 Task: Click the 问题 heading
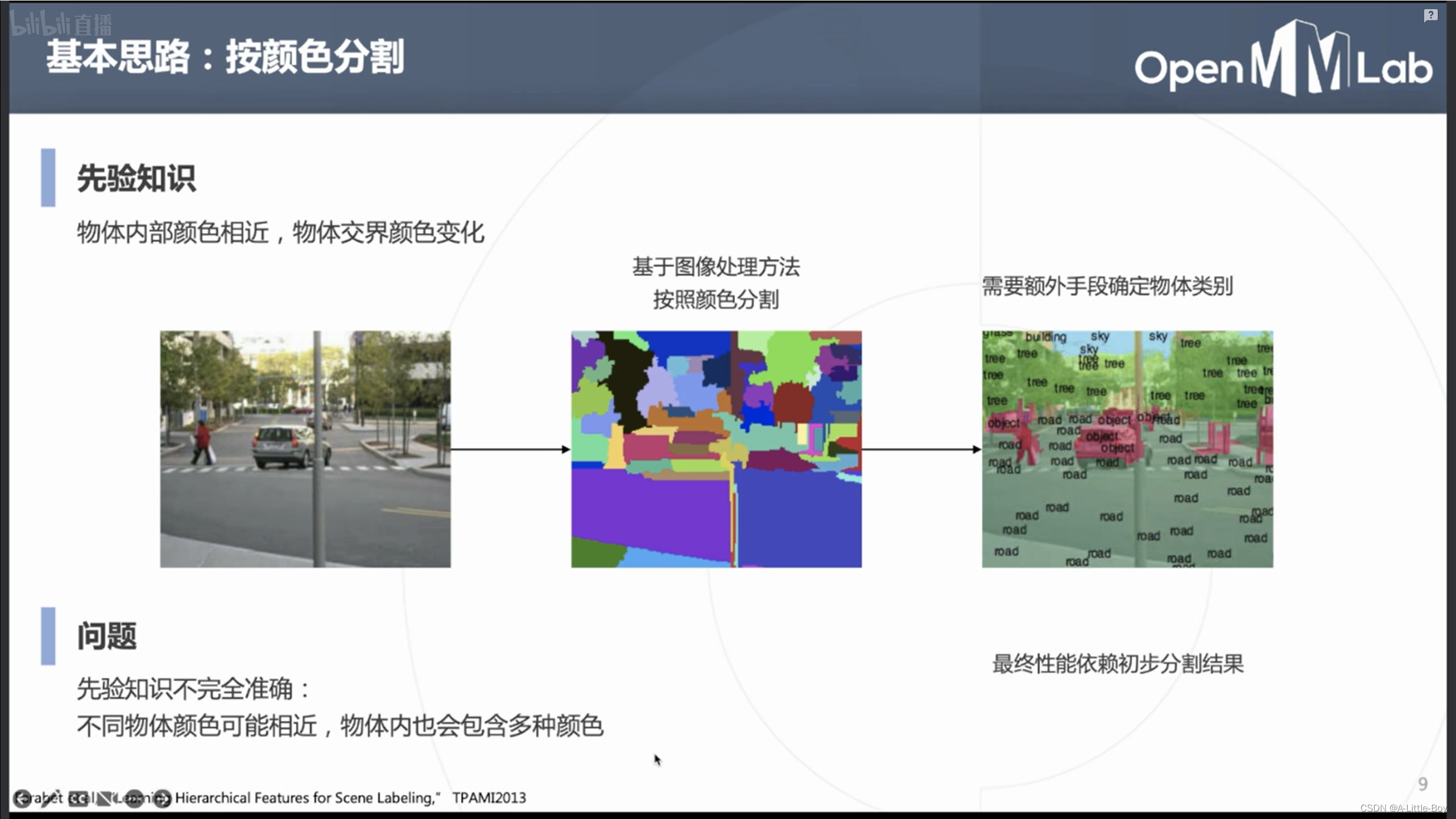point(107,636)
